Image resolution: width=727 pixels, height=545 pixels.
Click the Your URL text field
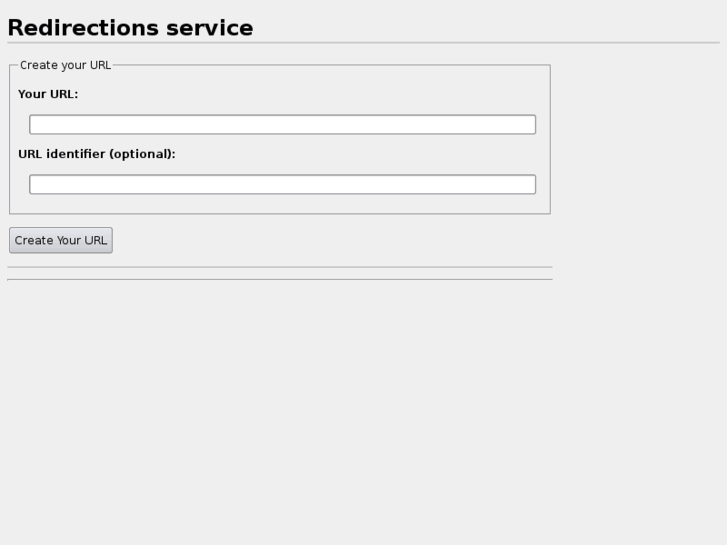click(282, 125)
